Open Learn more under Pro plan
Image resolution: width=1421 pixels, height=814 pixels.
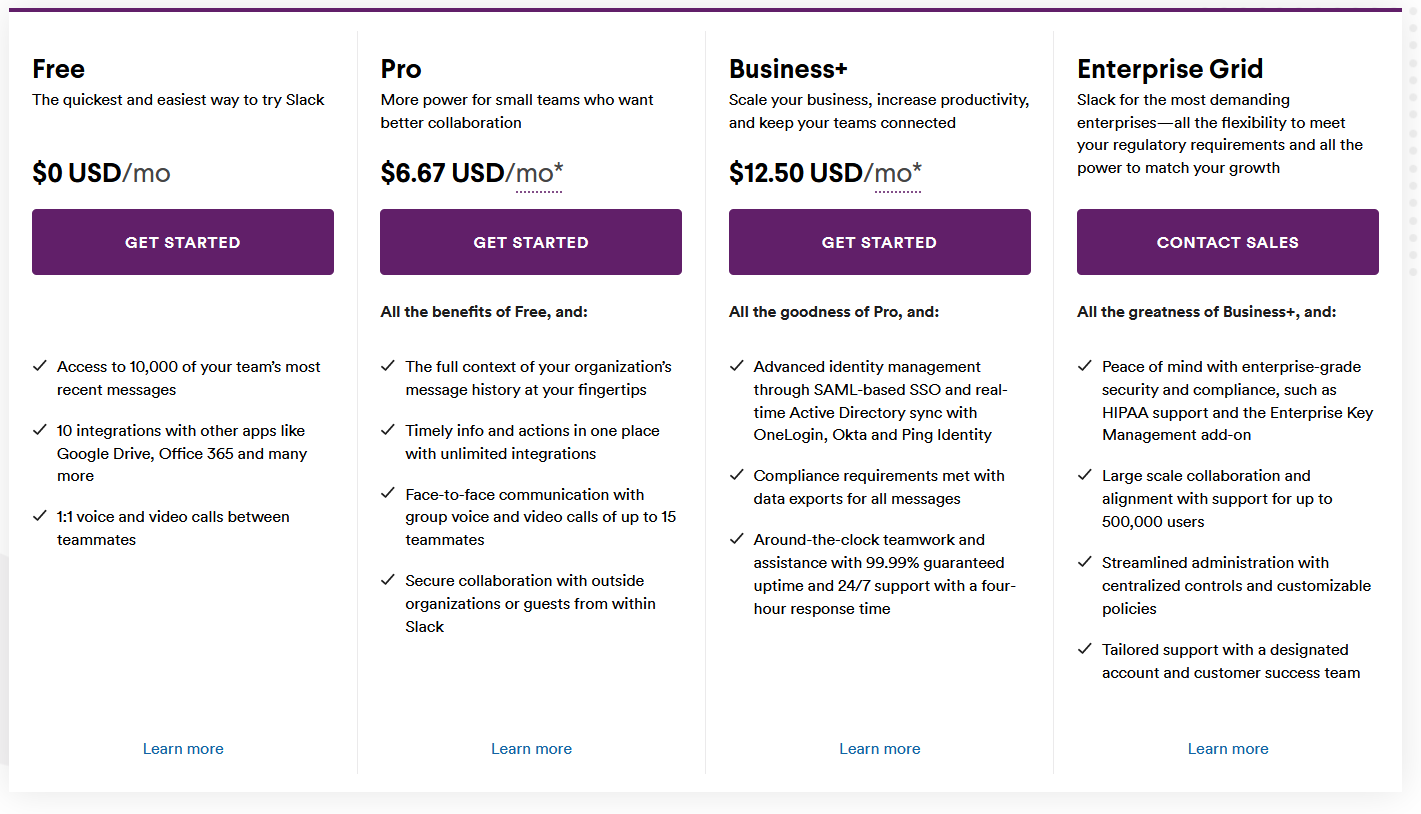531,749
